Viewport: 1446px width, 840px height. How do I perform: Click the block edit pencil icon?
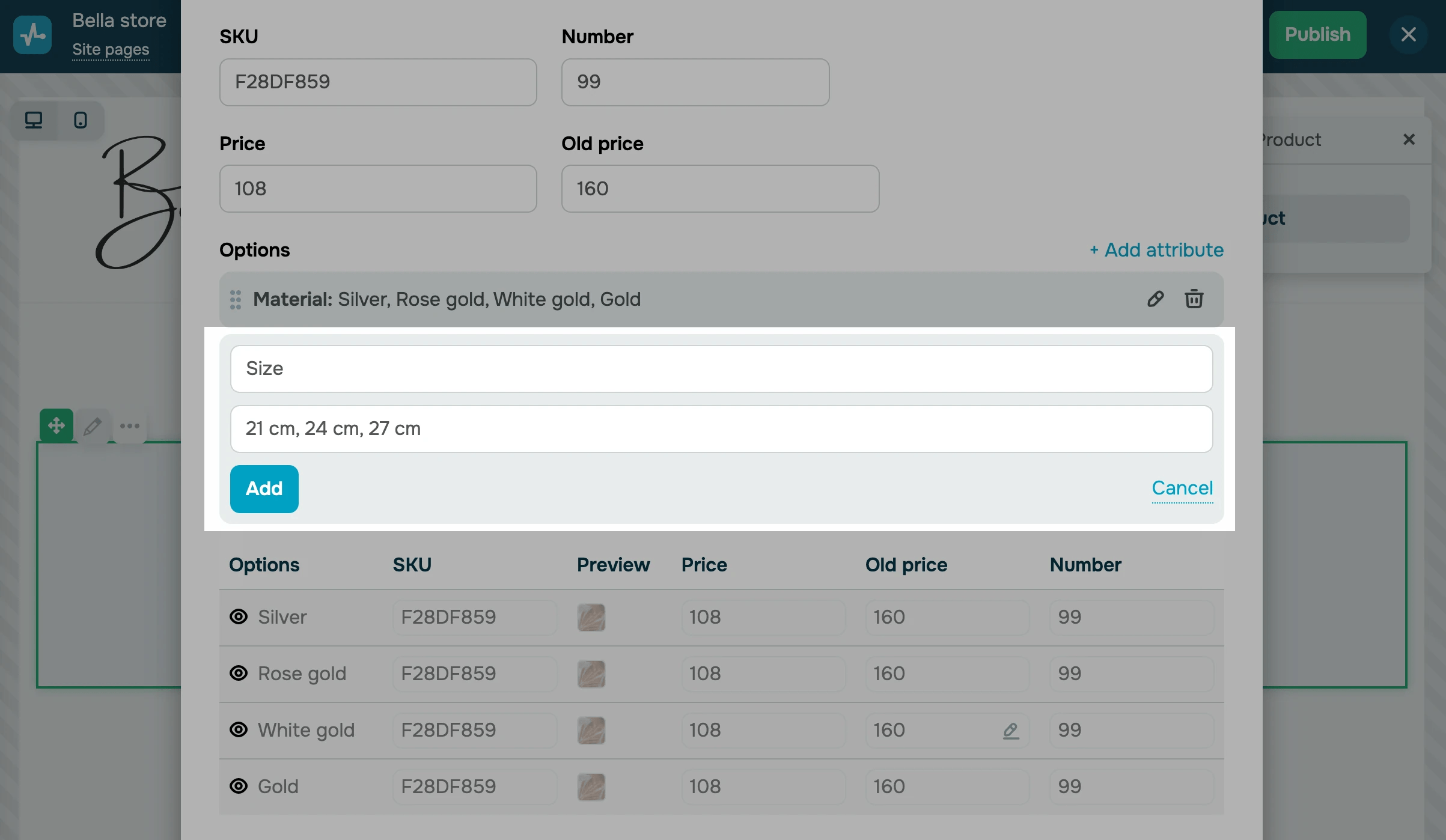coord(93,426)
